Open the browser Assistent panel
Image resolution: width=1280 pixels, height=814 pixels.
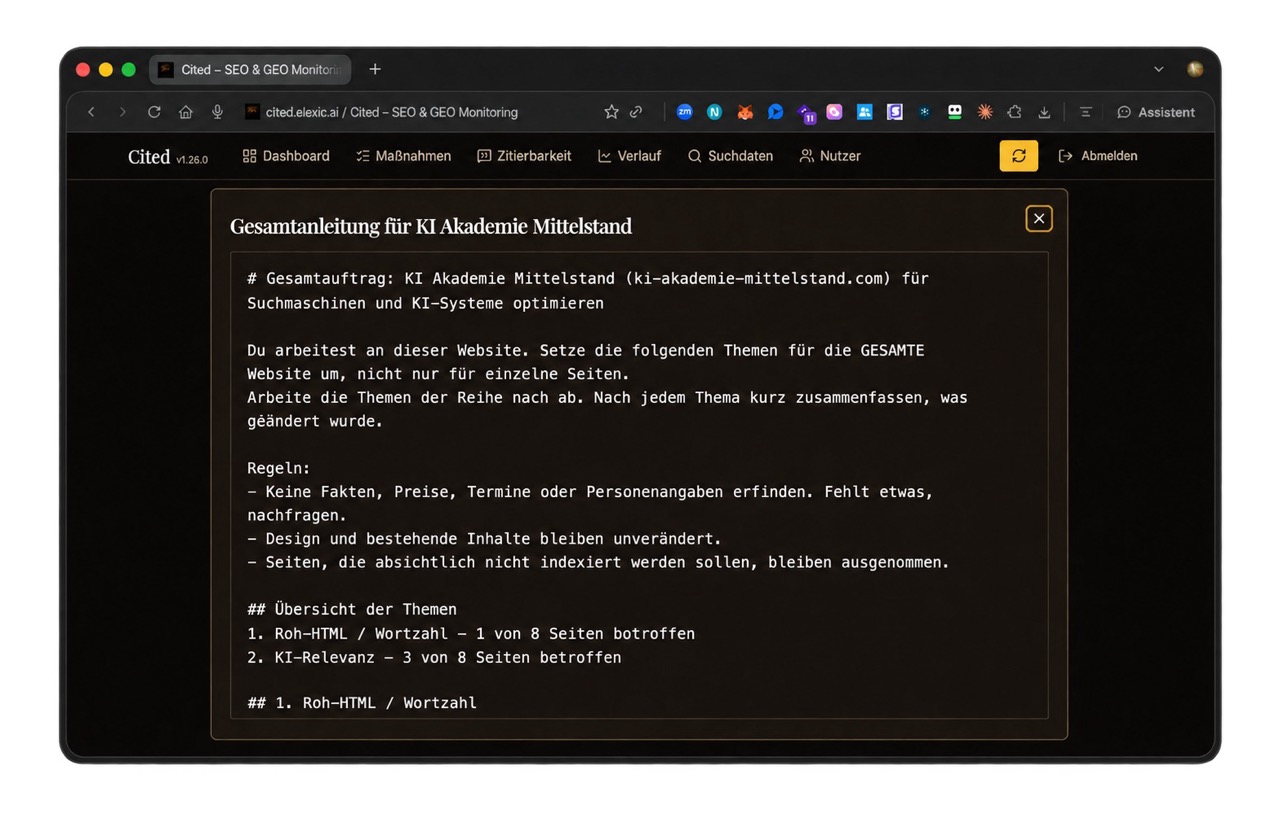pyautogui.click(x=1156, y=112)
